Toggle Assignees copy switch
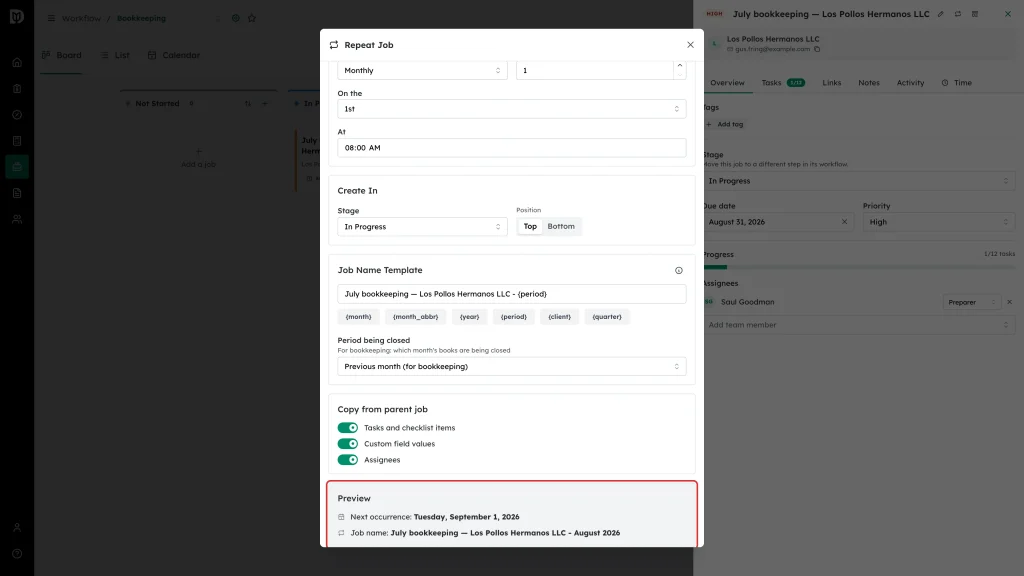Image resolution: width=1024 pixels, height=576 pixels. (347, 460)
